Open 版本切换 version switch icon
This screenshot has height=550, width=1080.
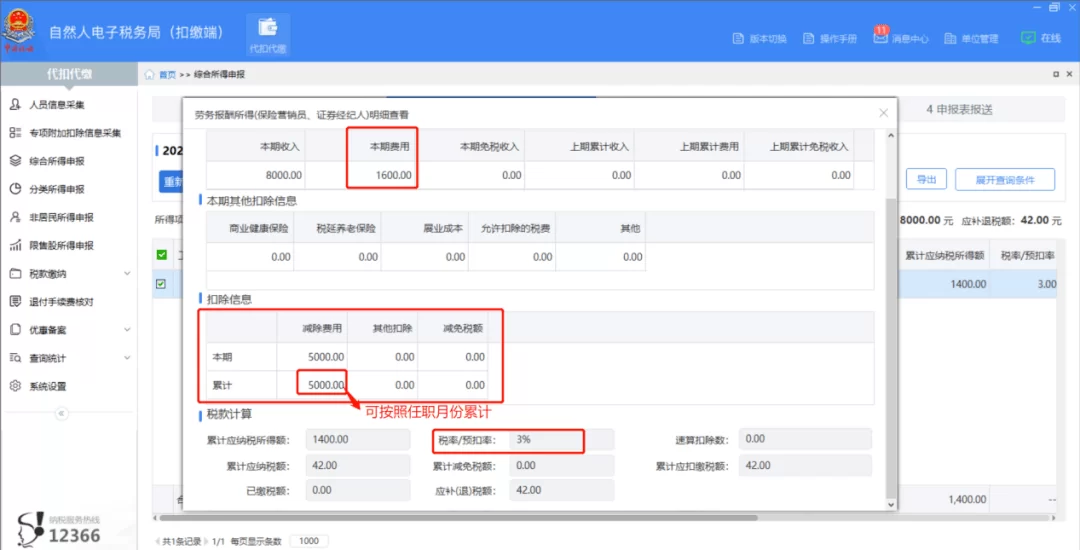pos(740,39)
